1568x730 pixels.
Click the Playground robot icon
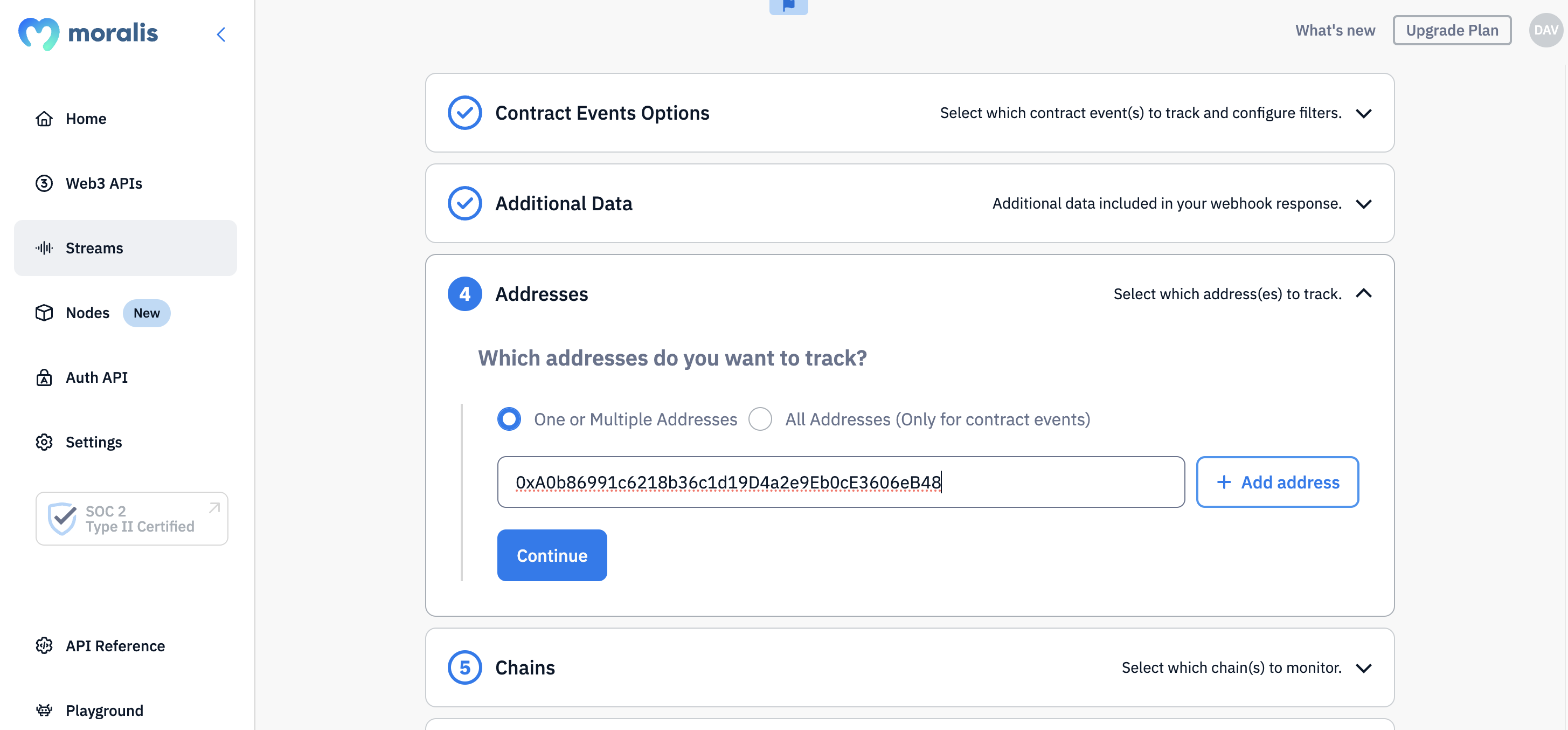44,711
